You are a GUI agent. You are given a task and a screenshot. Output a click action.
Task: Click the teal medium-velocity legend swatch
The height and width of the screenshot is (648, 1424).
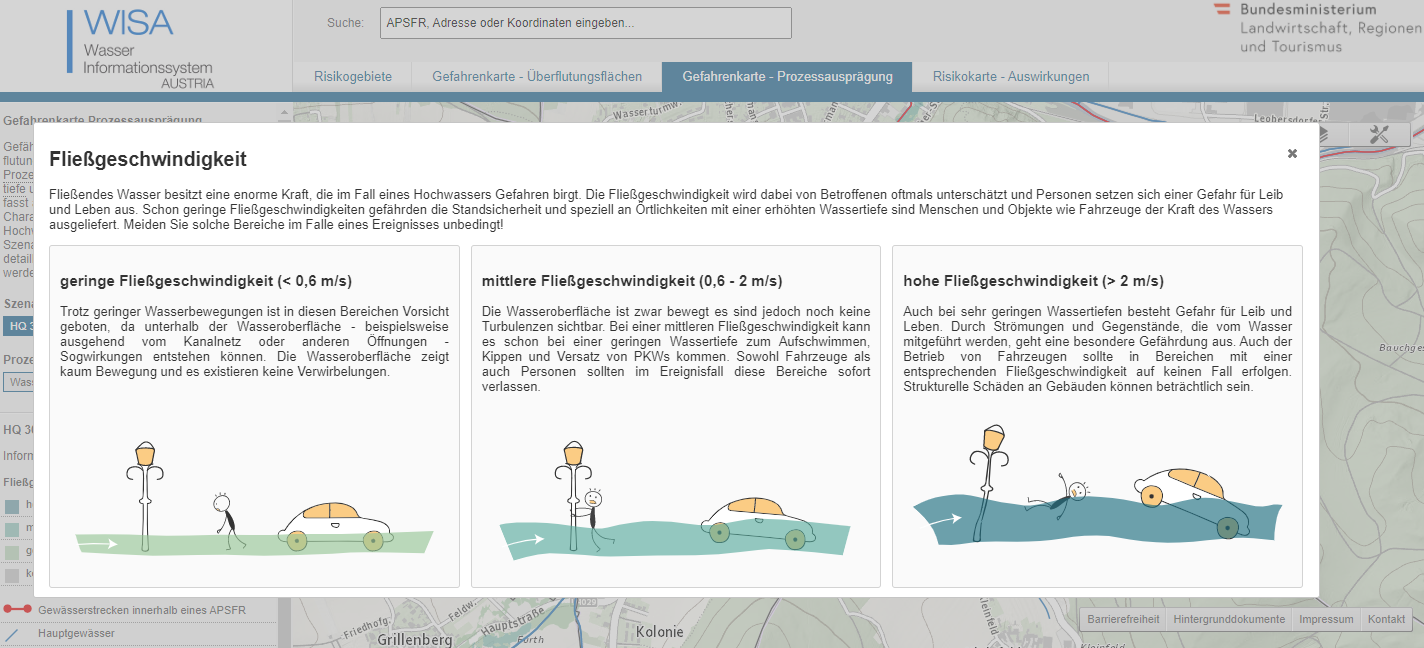point(12,529)
